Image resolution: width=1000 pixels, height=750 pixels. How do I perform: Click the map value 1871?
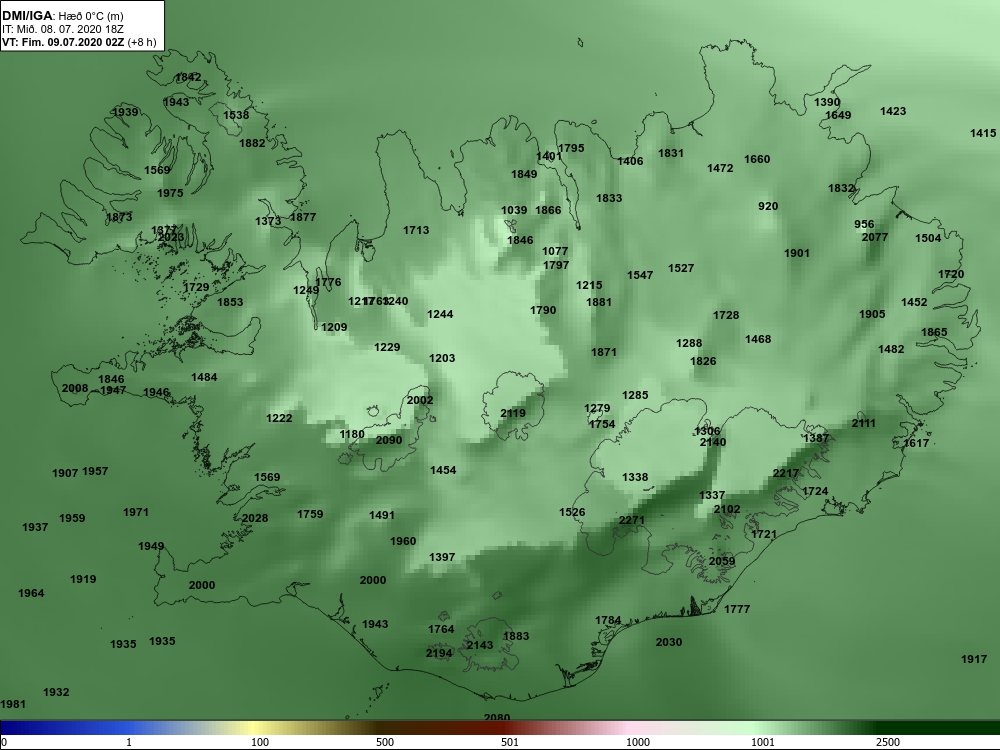click(603, 351)
